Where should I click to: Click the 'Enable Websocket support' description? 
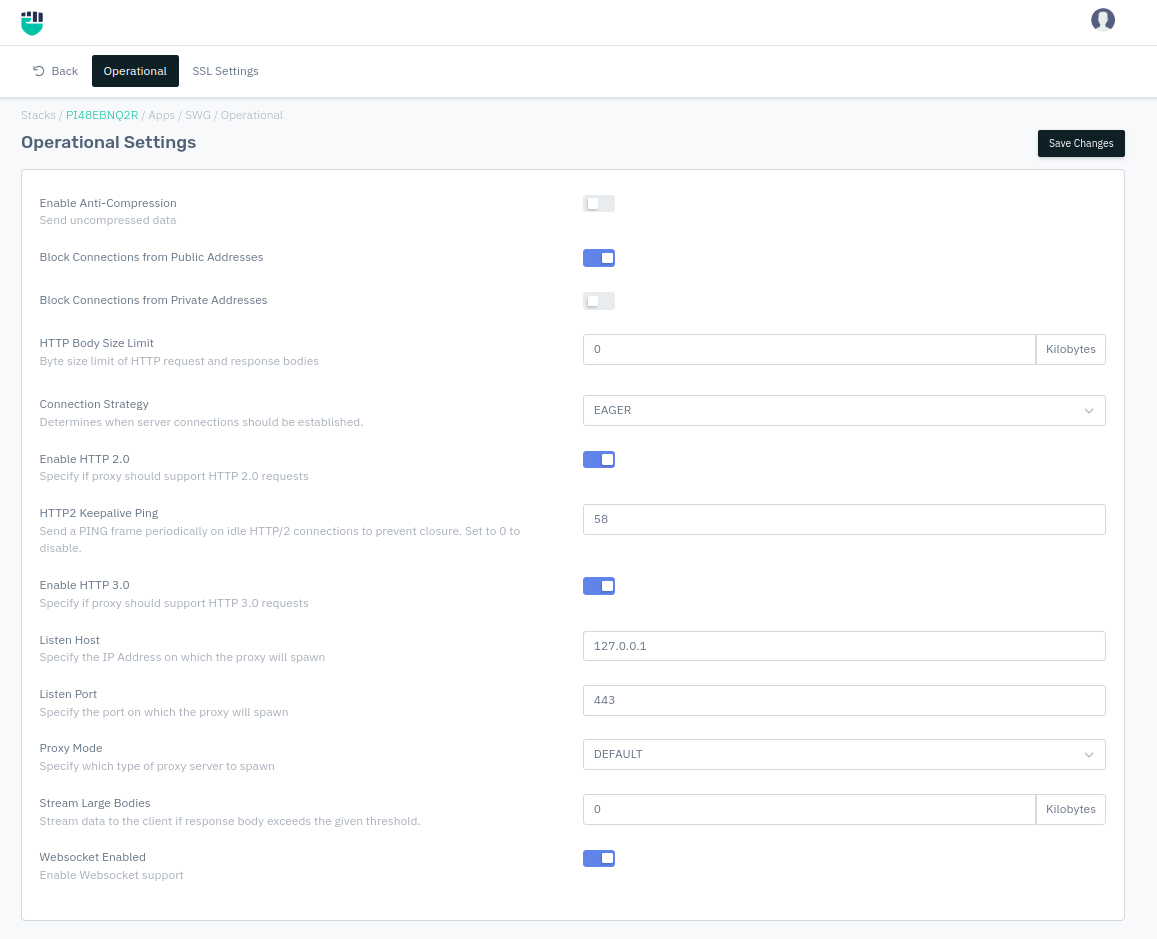coord(111,875)
